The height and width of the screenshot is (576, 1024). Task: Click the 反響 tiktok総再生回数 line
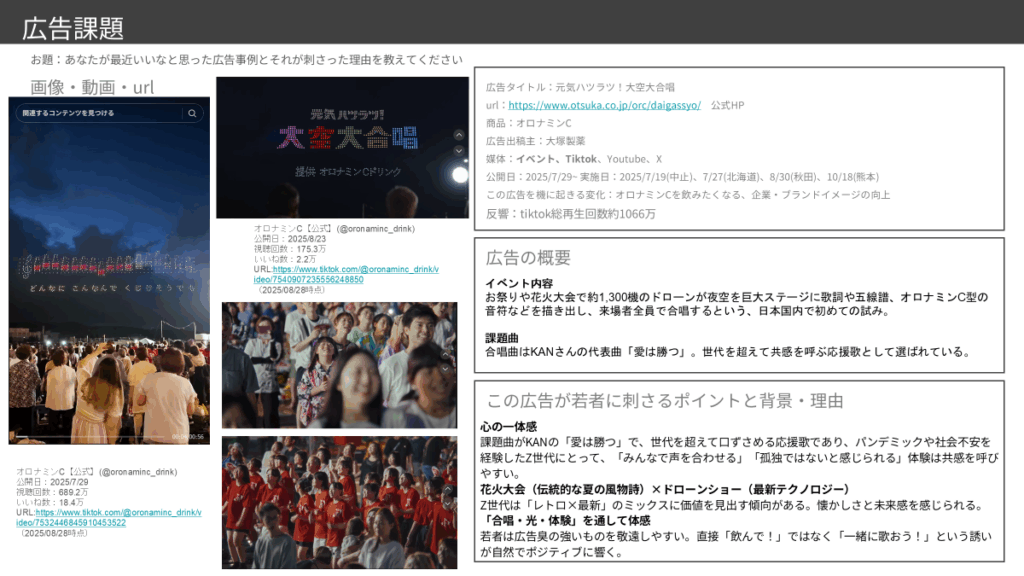pyautogui.click(x=570, y=213)
